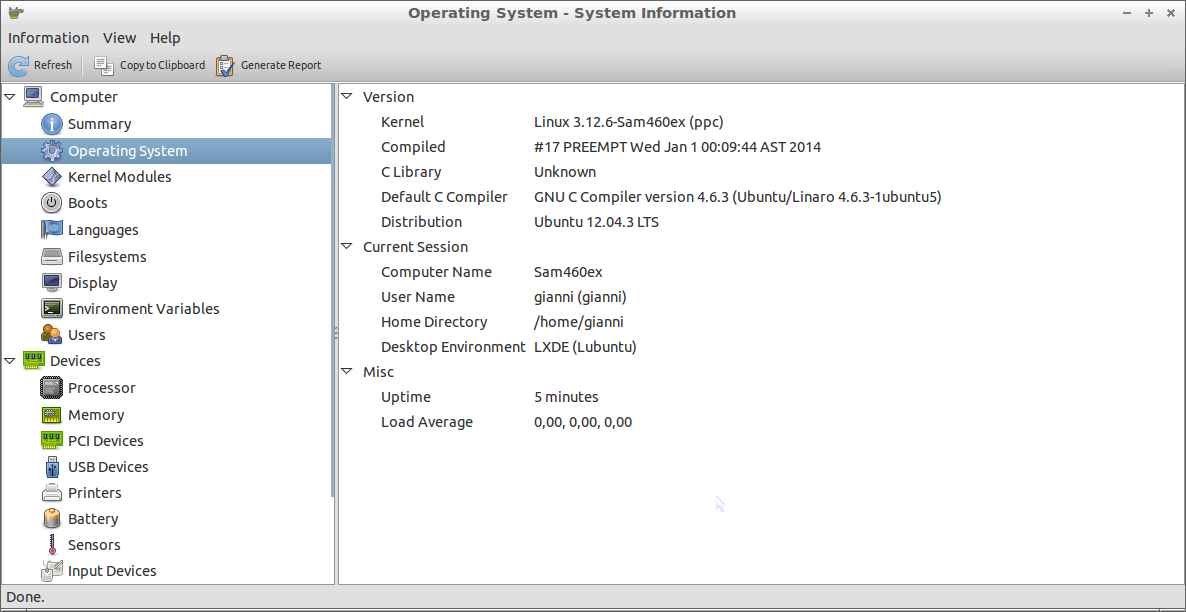Image resolution: width=1186 pixels, height=612 pixels.
Task: Click the Refresh toolbar button
Action: pos(41,65)
